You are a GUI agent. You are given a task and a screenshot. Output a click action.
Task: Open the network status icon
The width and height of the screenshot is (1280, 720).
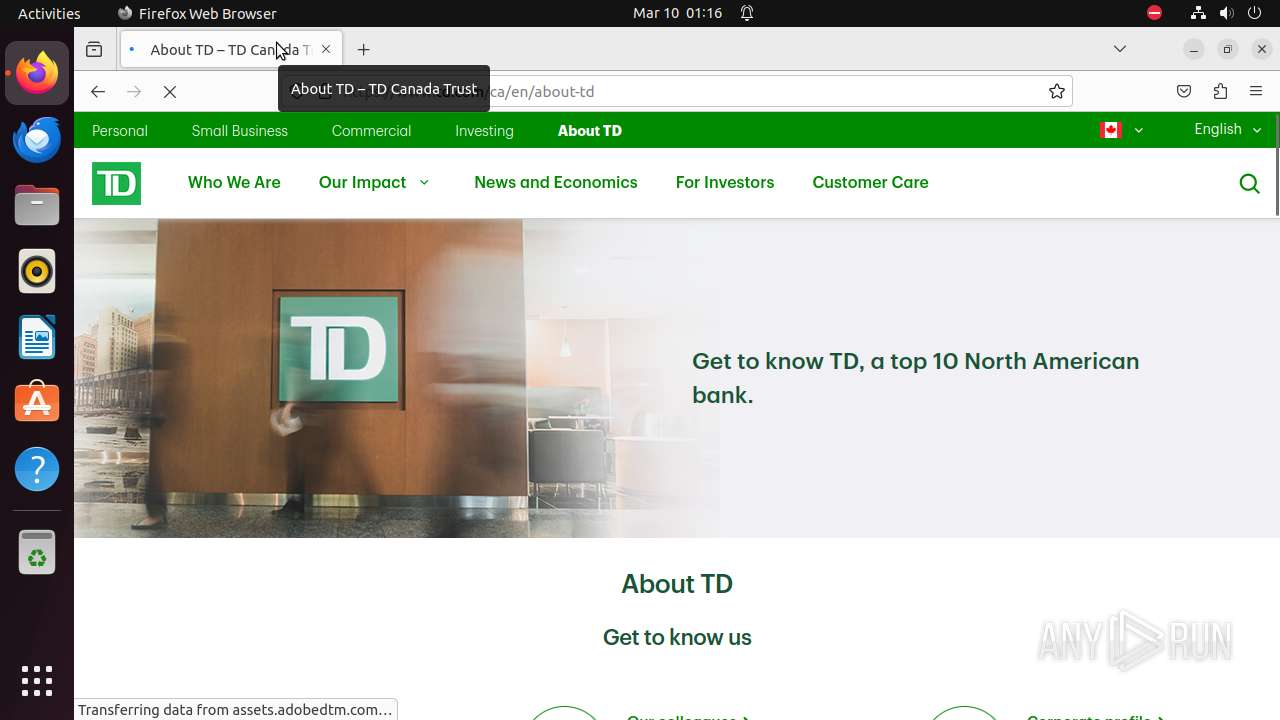pos(1198,13)
